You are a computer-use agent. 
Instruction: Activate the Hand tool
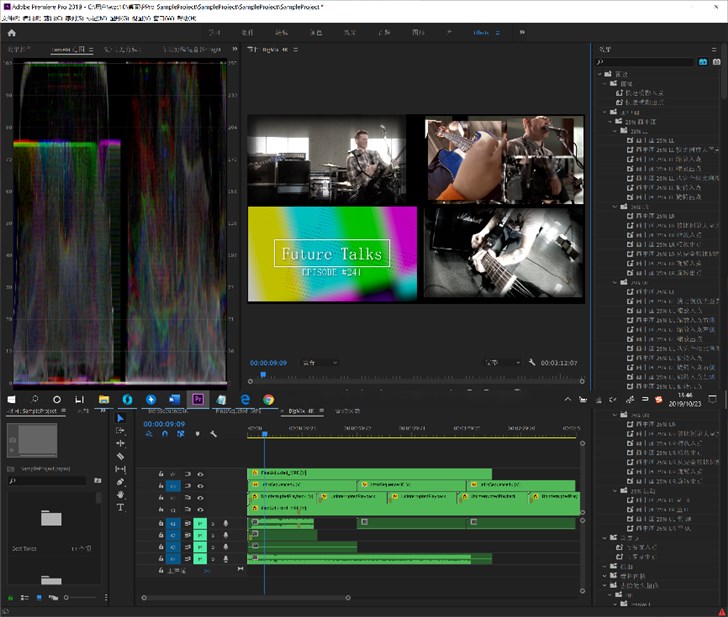coord(121,494)
